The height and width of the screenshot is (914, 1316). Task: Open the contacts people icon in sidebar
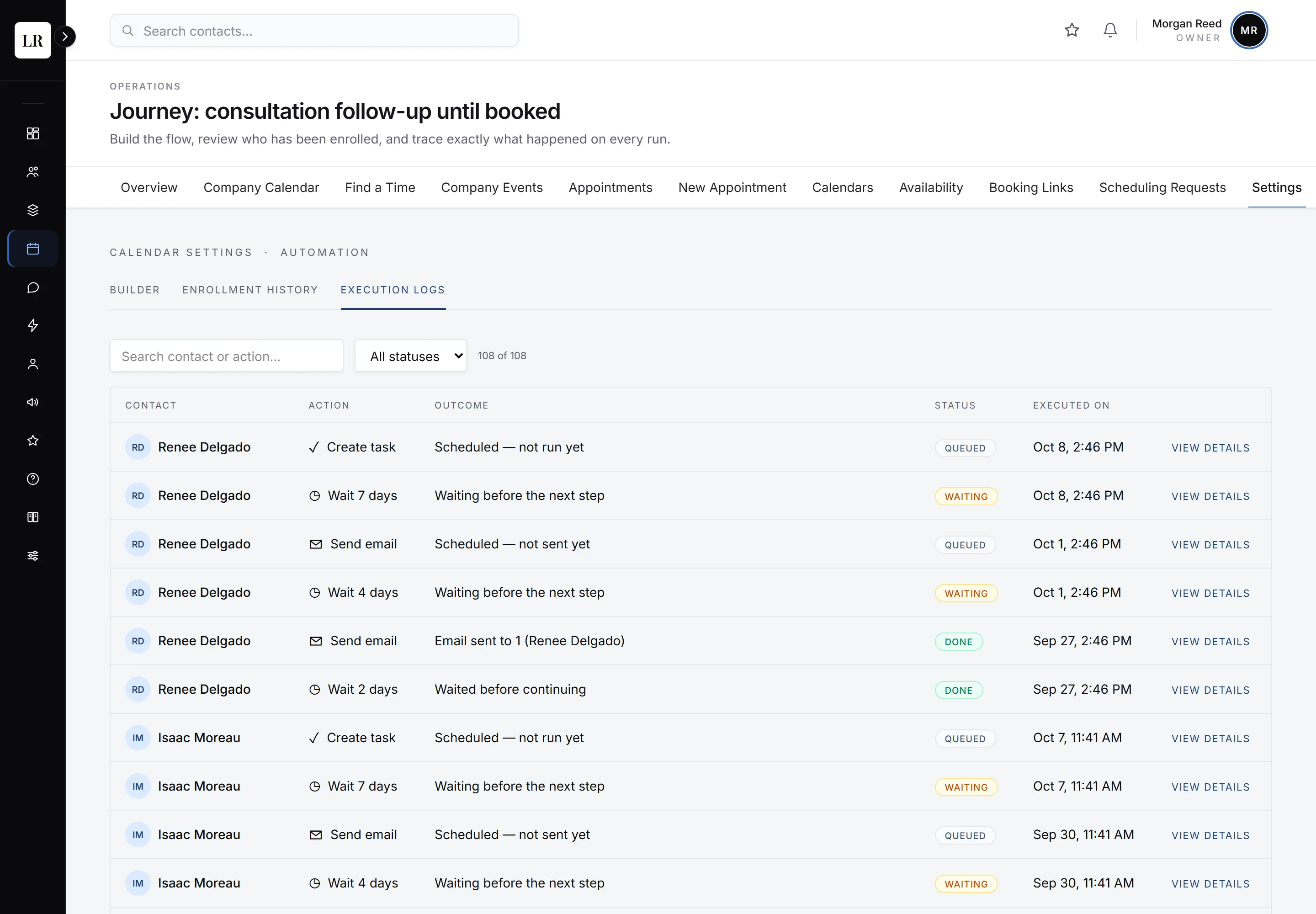[x=32, y=172]
